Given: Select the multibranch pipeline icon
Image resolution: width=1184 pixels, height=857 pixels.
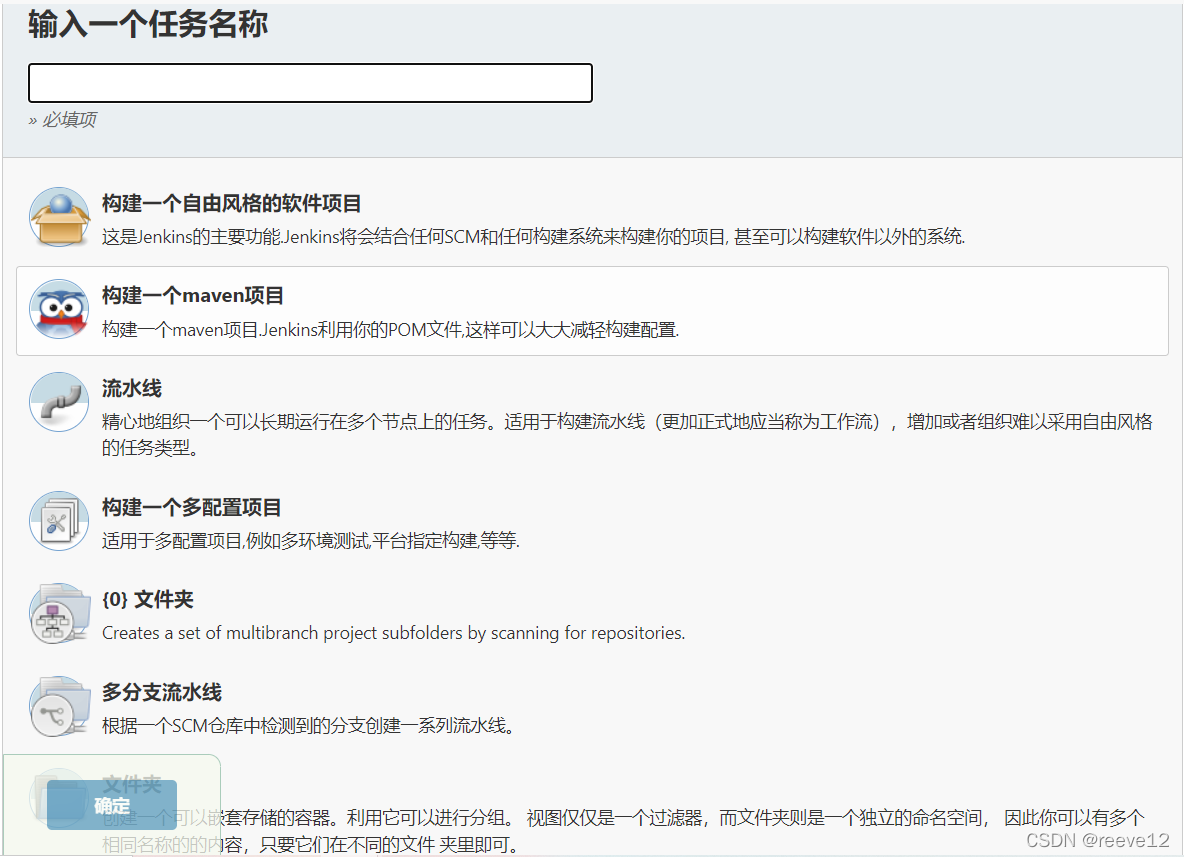Looking at the screenshot, I should coord(60,706).
